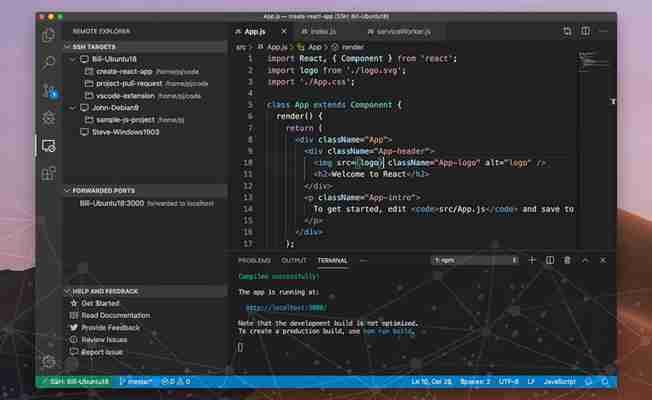Screen dimensions: 652x400
Task: Close the App.js editor tab
Action: point(284,32)
